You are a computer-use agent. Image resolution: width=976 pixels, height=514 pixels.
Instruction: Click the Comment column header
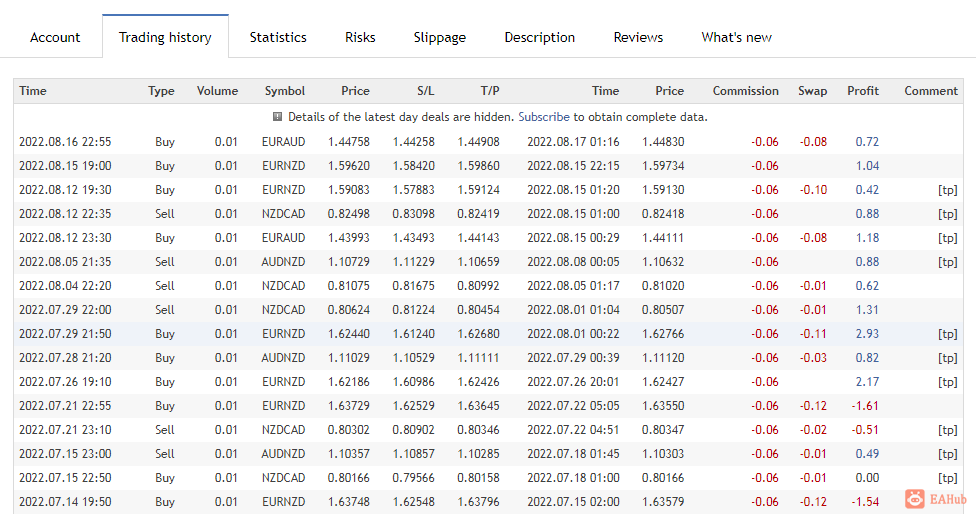(931, 91)
